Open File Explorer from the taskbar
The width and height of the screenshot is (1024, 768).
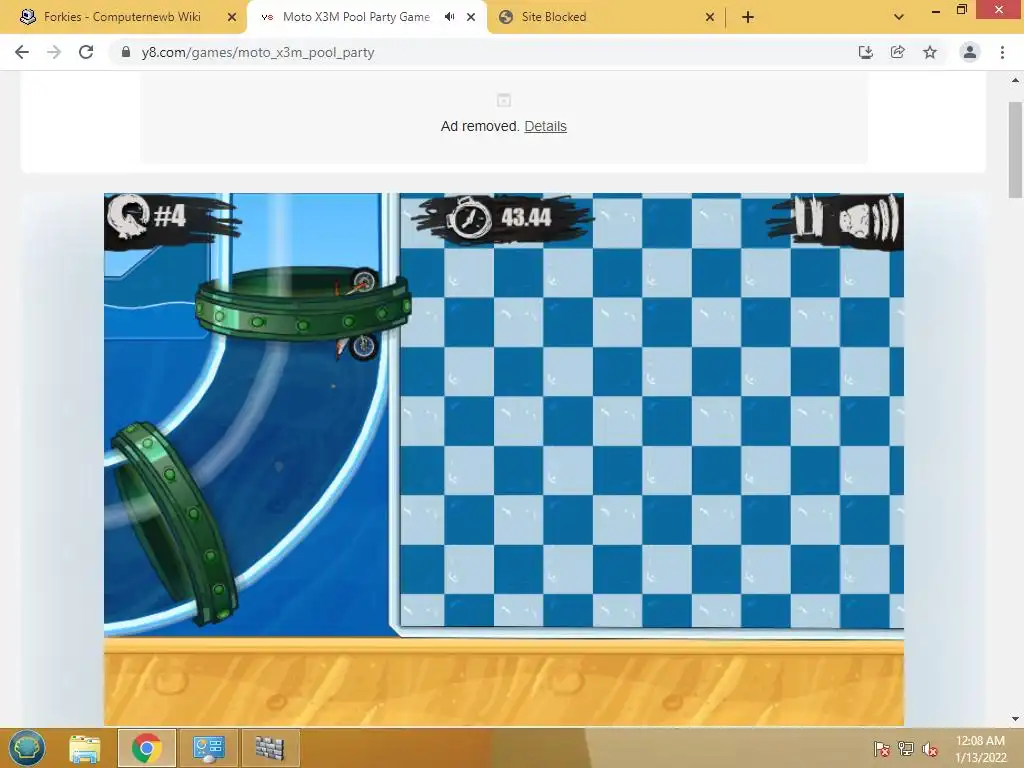pos(85,748)
